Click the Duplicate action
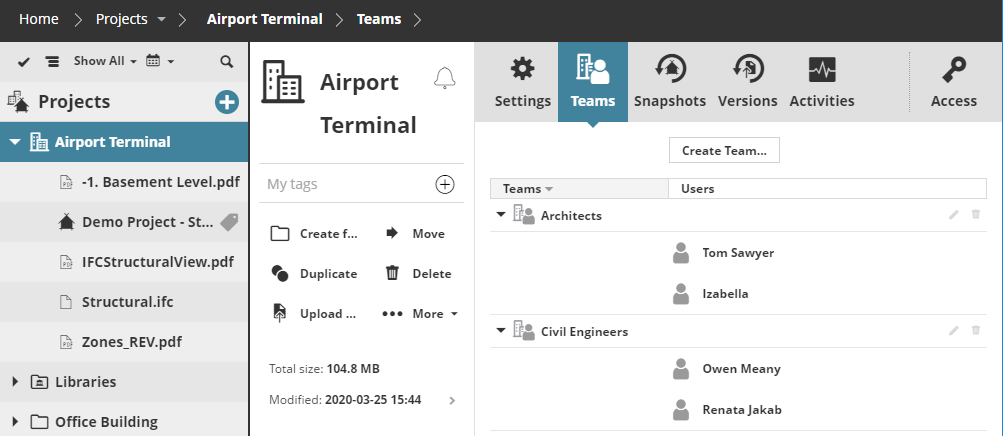The height and width of the screenshot is (436, 1003). (314, 274)
